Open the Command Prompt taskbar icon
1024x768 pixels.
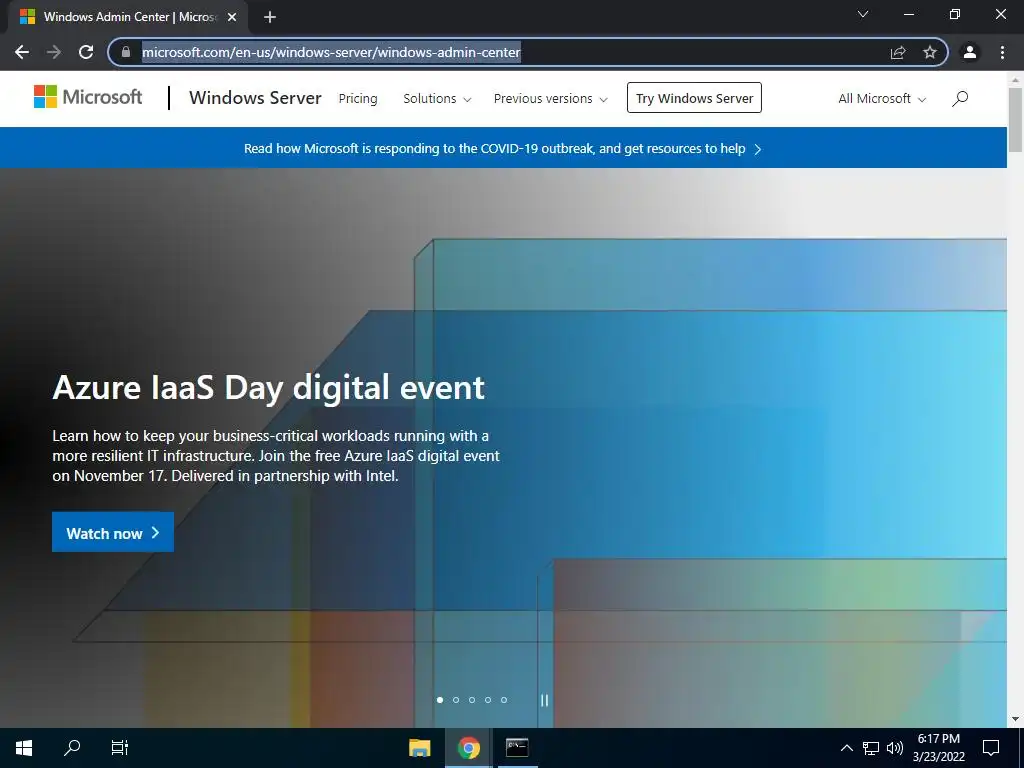(517, 748)
